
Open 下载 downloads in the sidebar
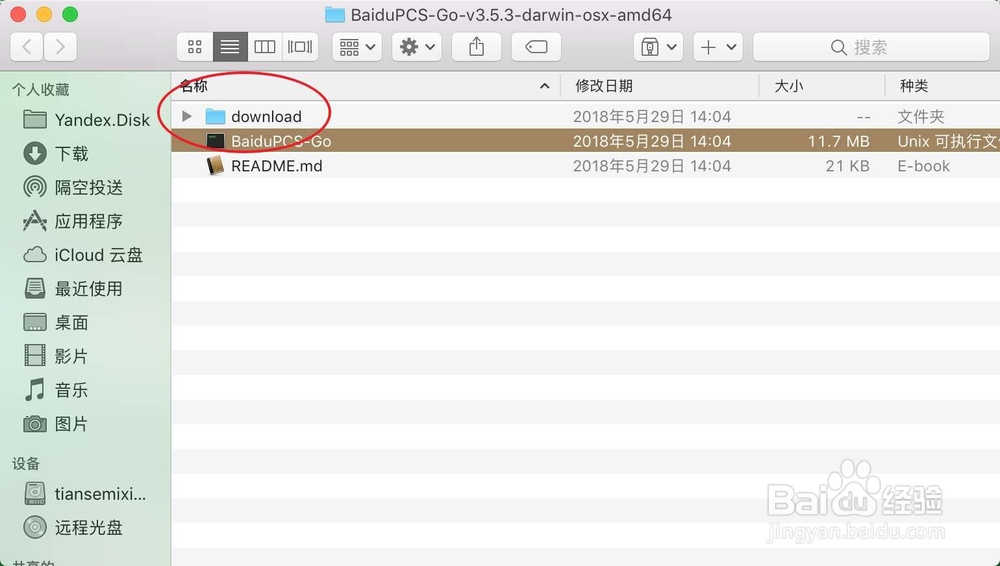56,154
